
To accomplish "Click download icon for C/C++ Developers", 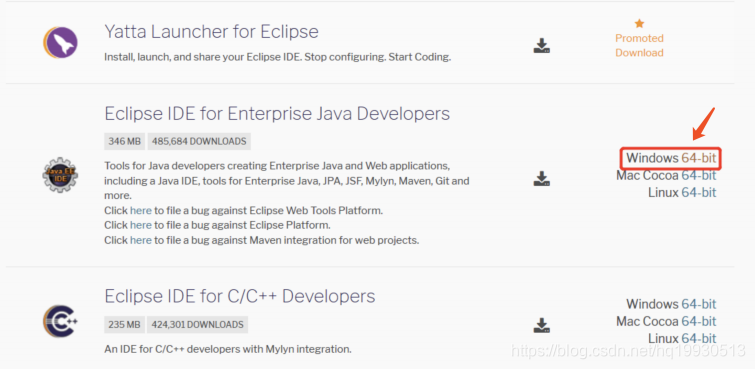I will (542, 325).
